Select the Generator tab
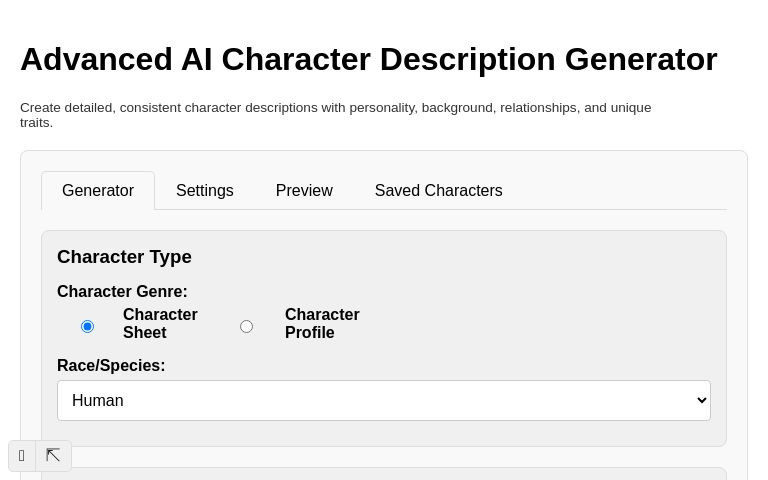Viewport: 768px width, 480px height. tap(98, 190)
